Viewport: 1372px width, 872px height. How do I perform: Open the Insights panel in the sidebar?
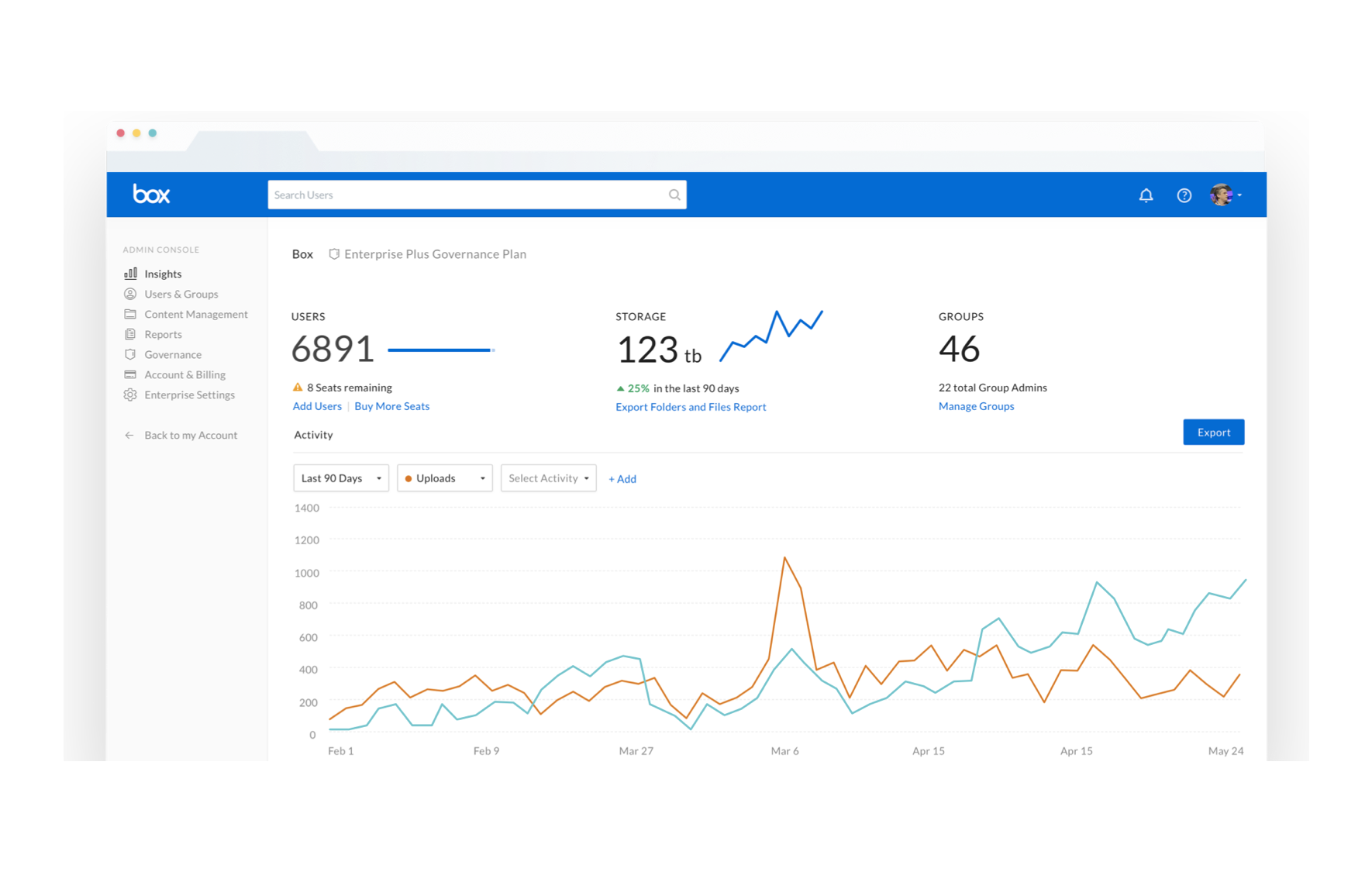[163, 273]
